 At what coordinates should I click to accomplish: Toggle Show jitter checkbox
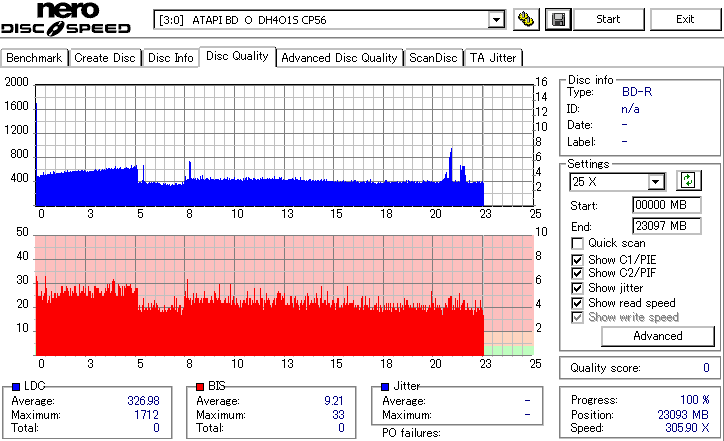point(577,288)
